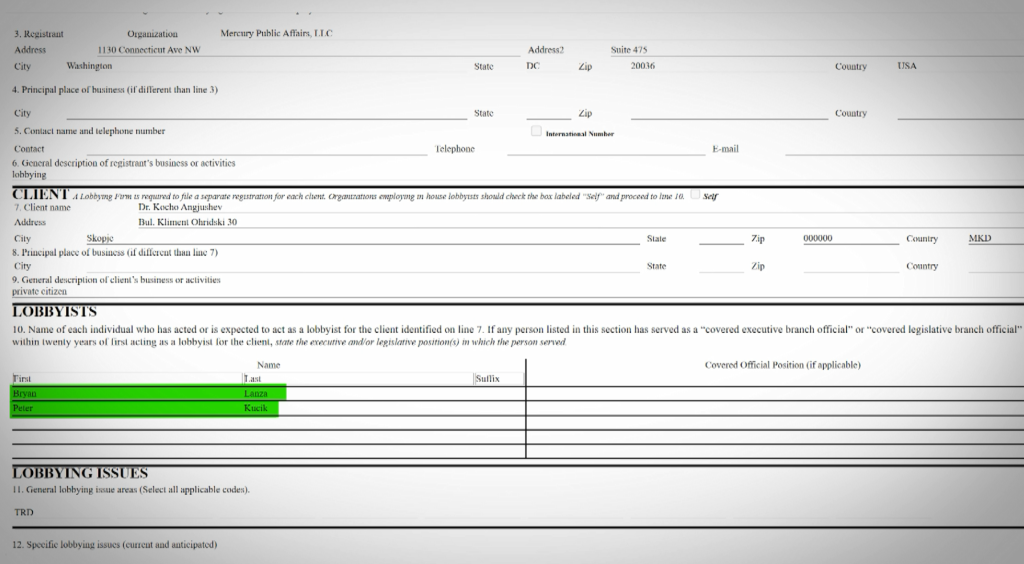Image resolution: width=1024 pixels, height=564 pixels.
Task: Select the registrant State field showing DC
Action: 533,66
